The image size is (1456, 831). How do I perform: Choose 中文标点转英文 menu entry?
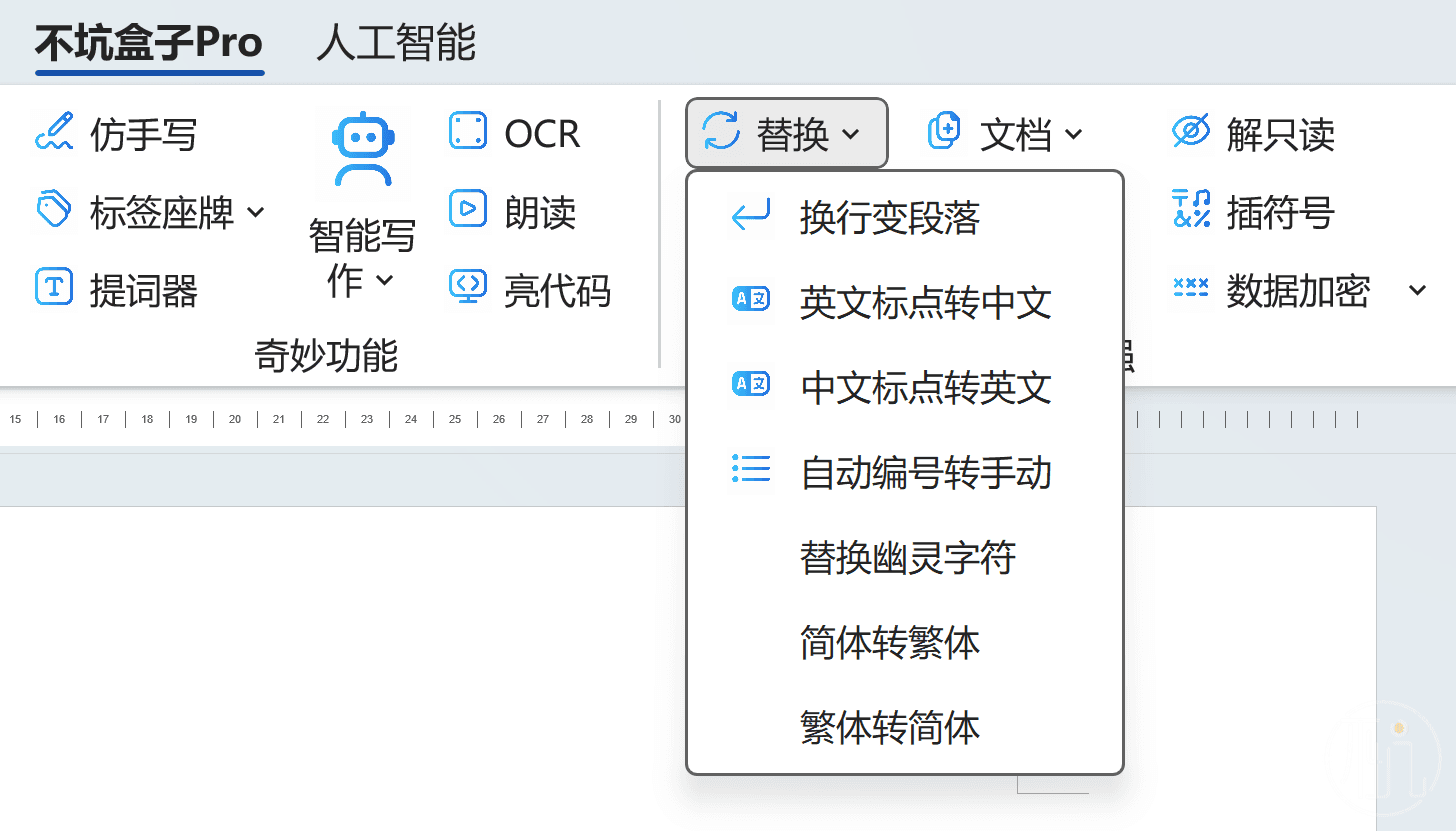905,387
